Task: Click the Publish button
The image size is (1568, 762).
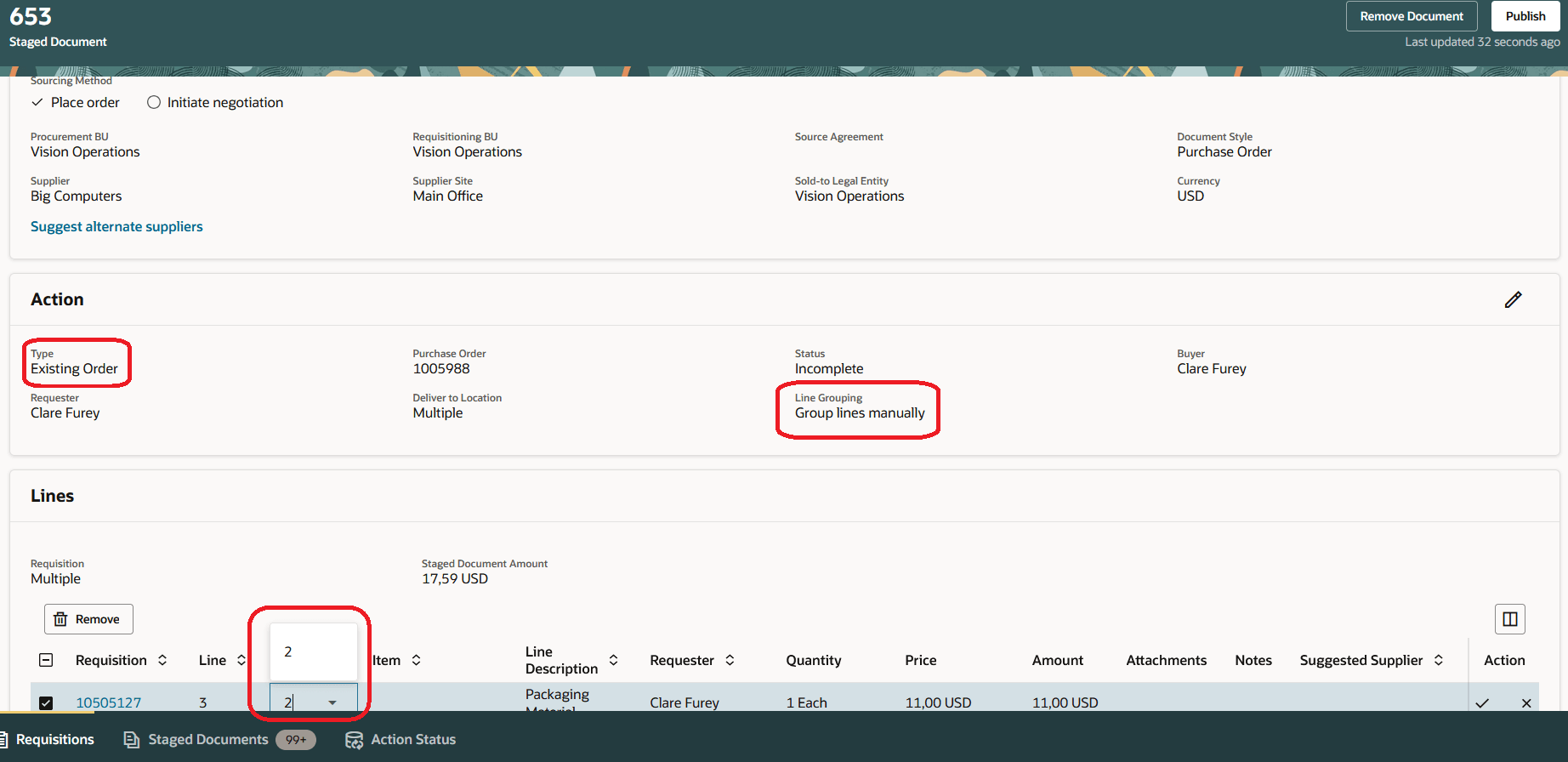Action: coord(1525,16)
